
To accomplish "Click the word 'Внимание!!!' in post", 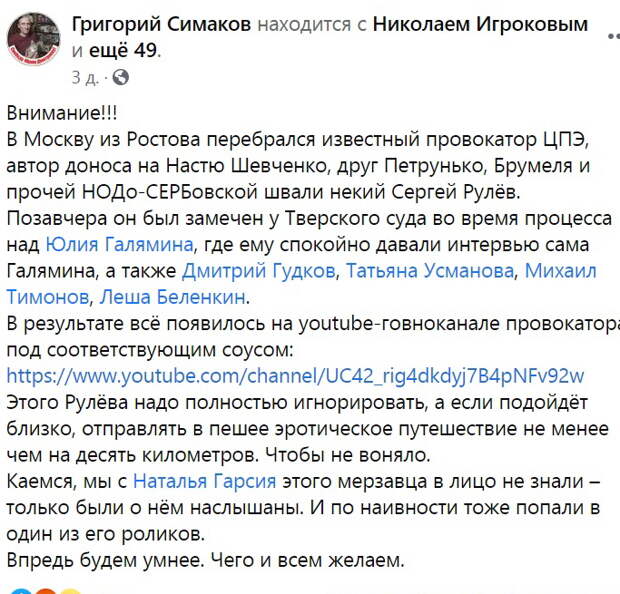I will [62, 113].
